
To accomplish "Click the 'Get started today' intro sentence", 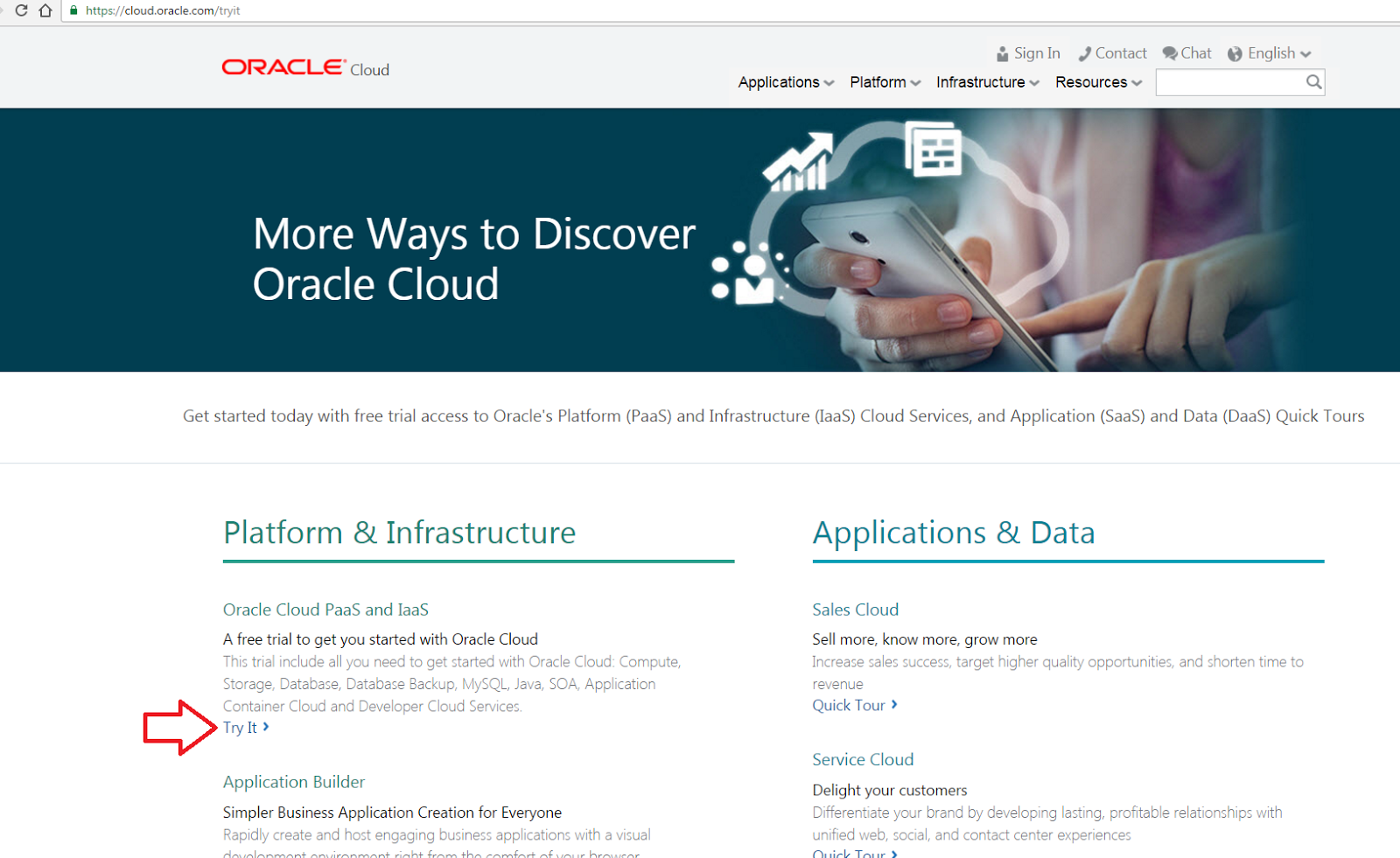I will click(773, 416).
